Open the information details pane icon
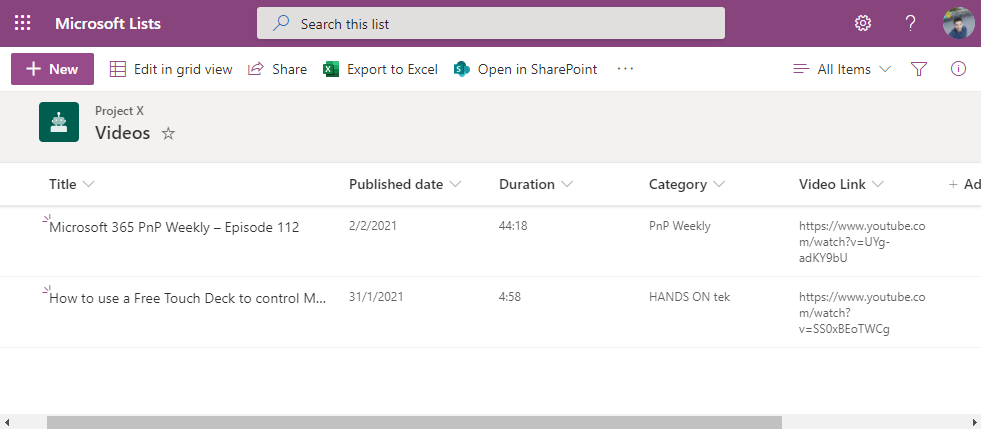981x429 pixels. pos(958,69)
